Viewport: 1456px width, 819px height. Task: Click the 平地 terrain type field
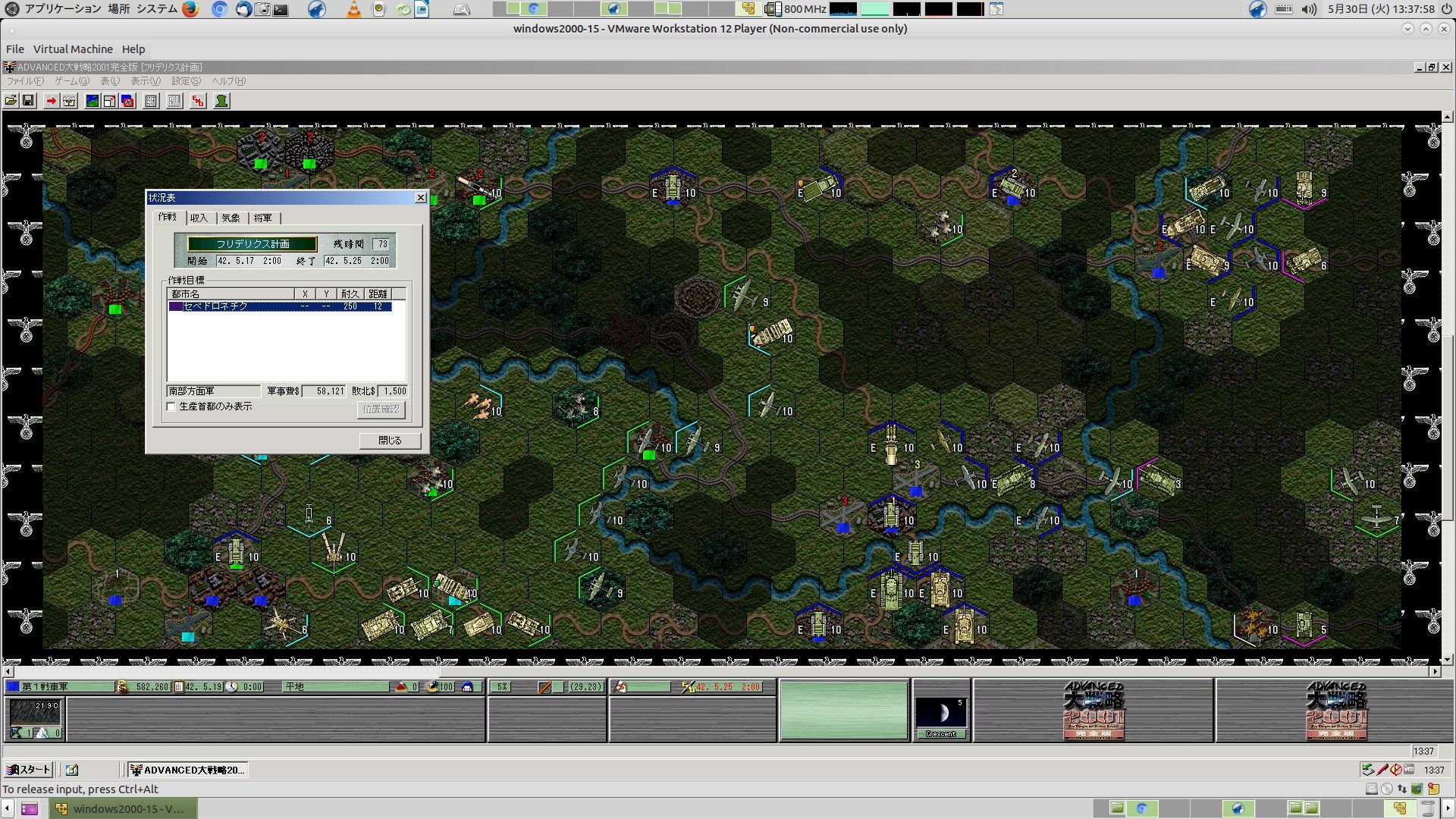(335, 687)
